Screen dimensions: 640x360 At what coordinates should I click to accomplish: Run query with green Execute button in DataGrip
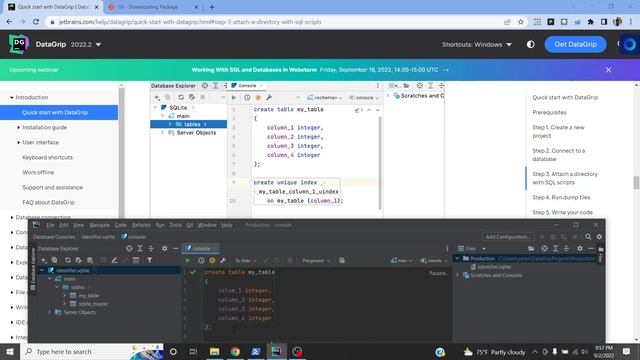188,260
